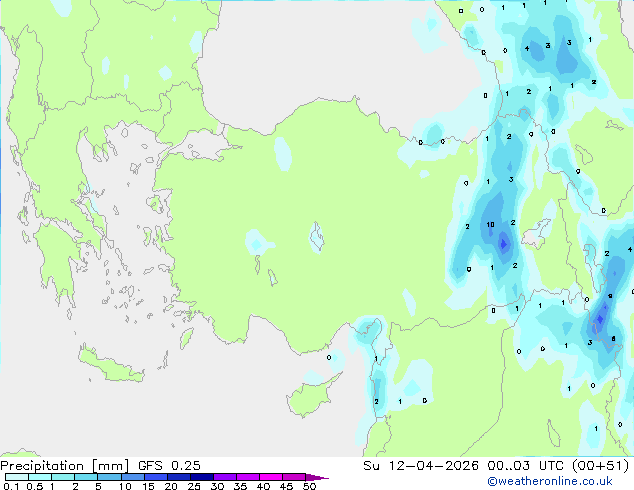Click the "0.5" legend scale label
This screenshot has height=490, width=634.
[34, 486]
